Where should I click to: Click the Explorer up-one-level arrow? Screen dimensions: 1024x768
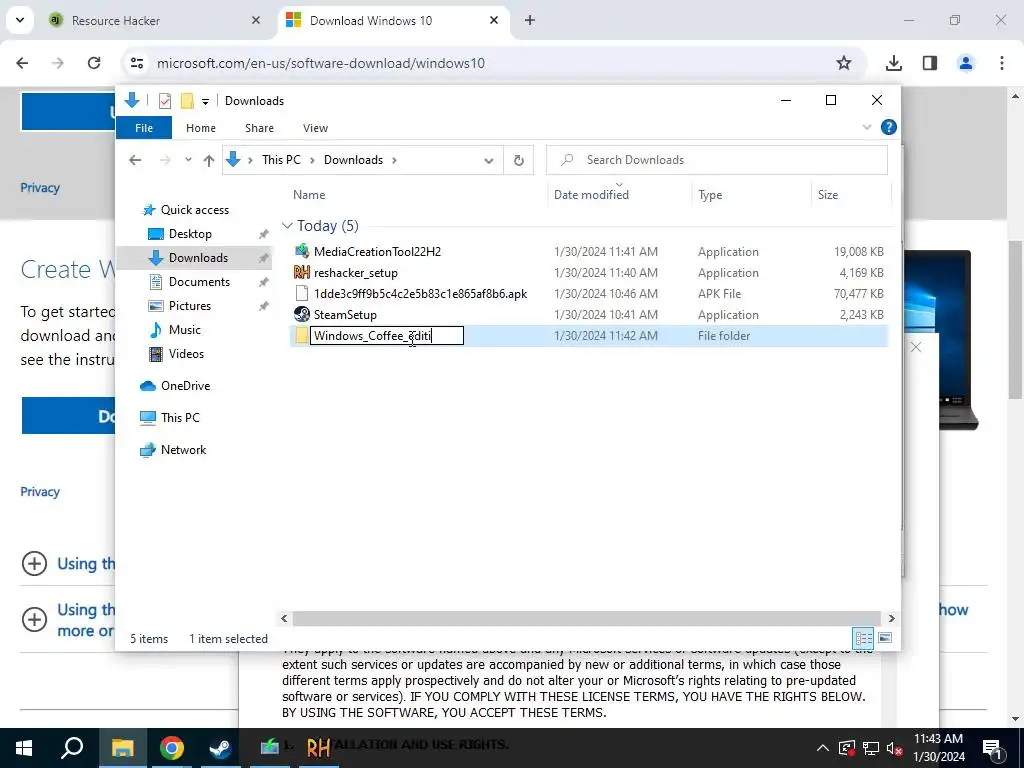(209, 160)
